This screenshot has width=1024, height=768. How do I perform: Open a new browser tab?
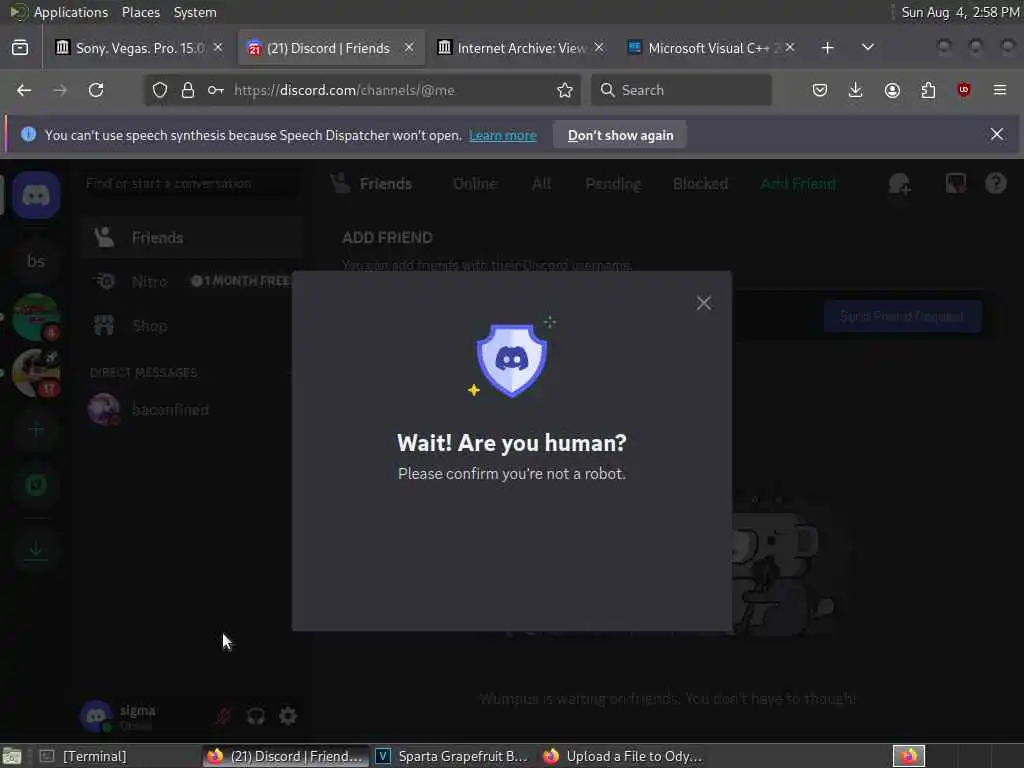(827, 48)
